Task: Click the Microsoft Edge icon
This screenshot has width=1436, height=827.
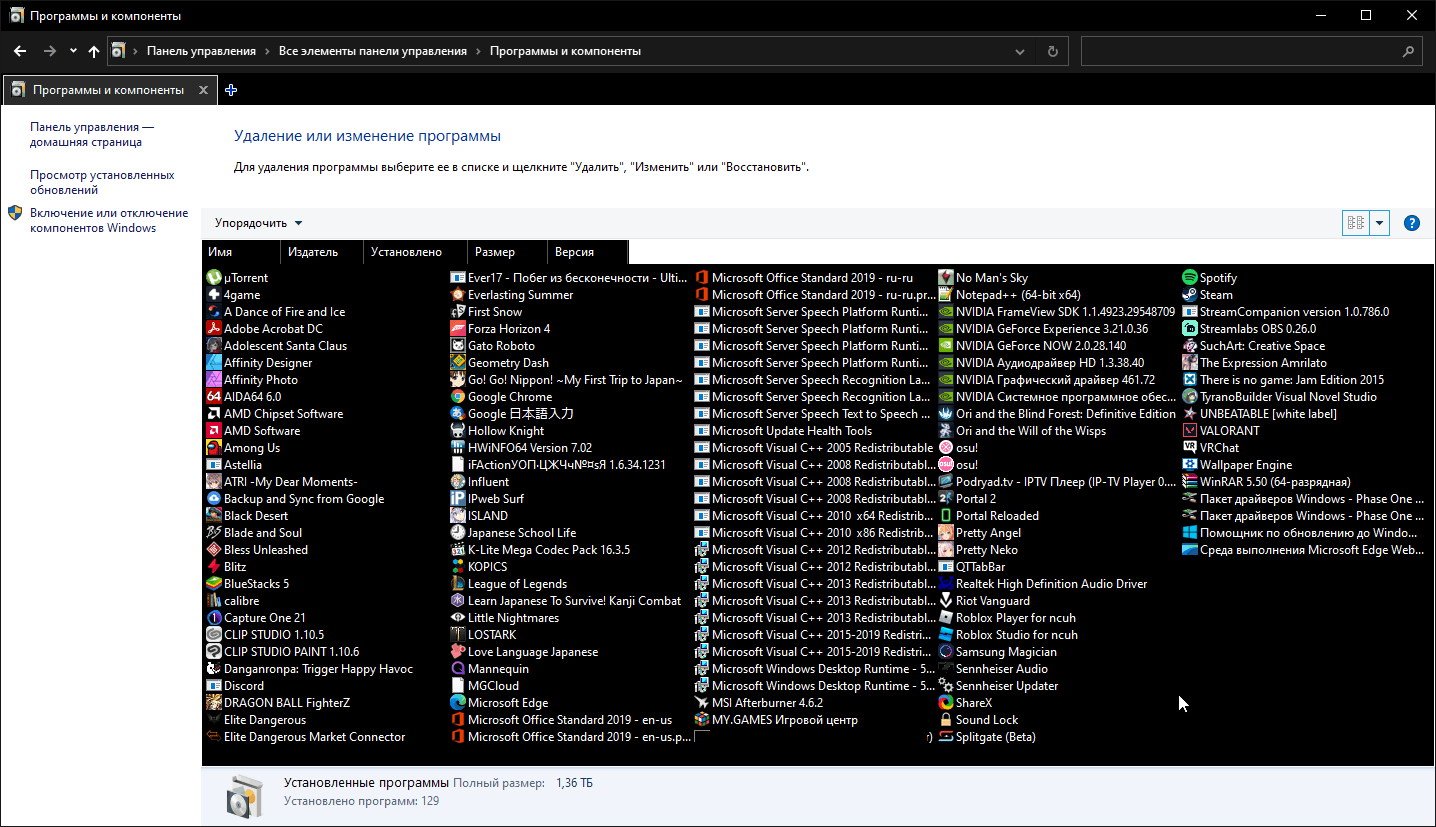Action: tap(458, 703)
